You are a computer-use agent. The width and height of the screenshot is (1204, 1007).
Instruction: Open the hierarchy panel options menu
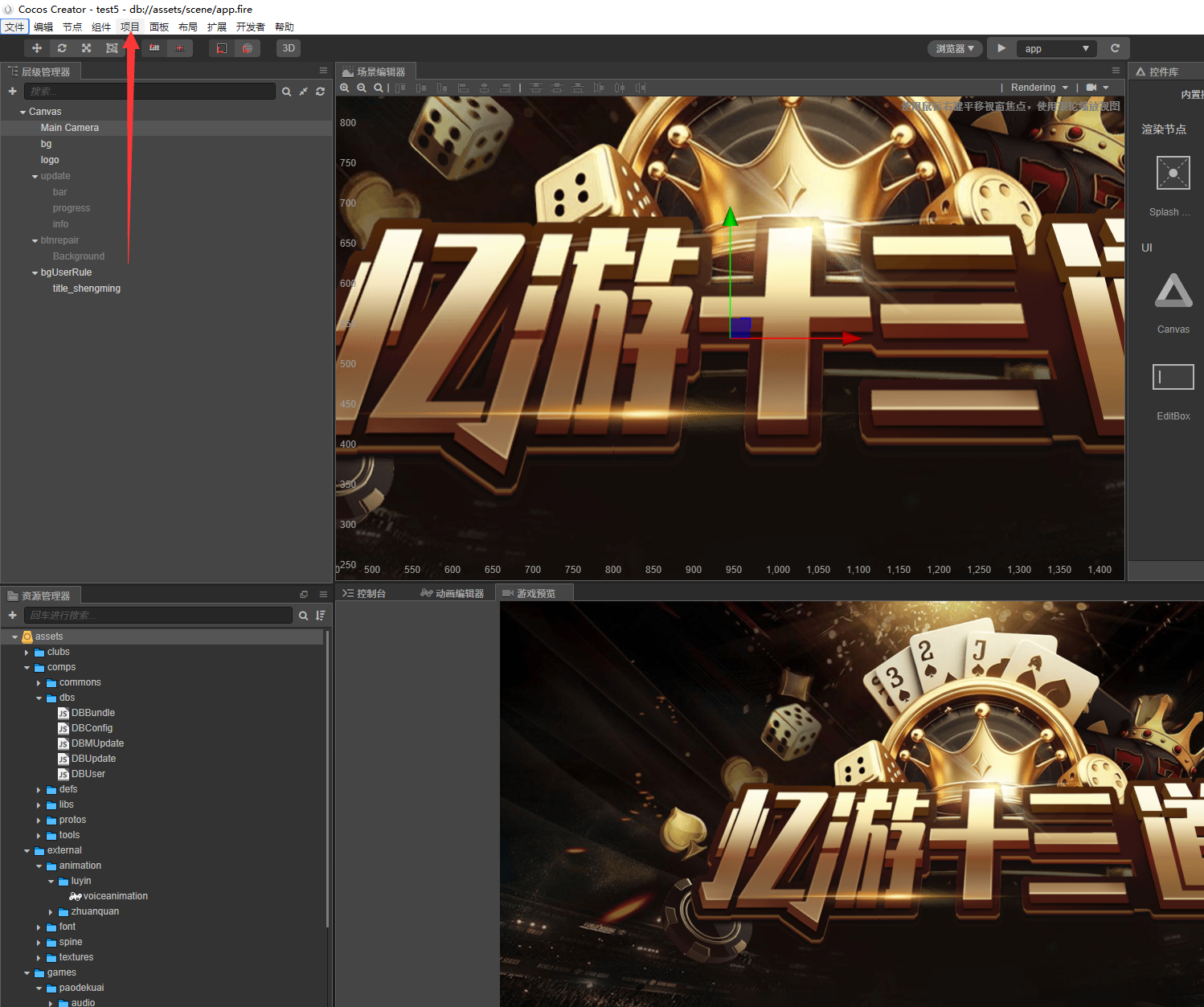pos(323,71)
